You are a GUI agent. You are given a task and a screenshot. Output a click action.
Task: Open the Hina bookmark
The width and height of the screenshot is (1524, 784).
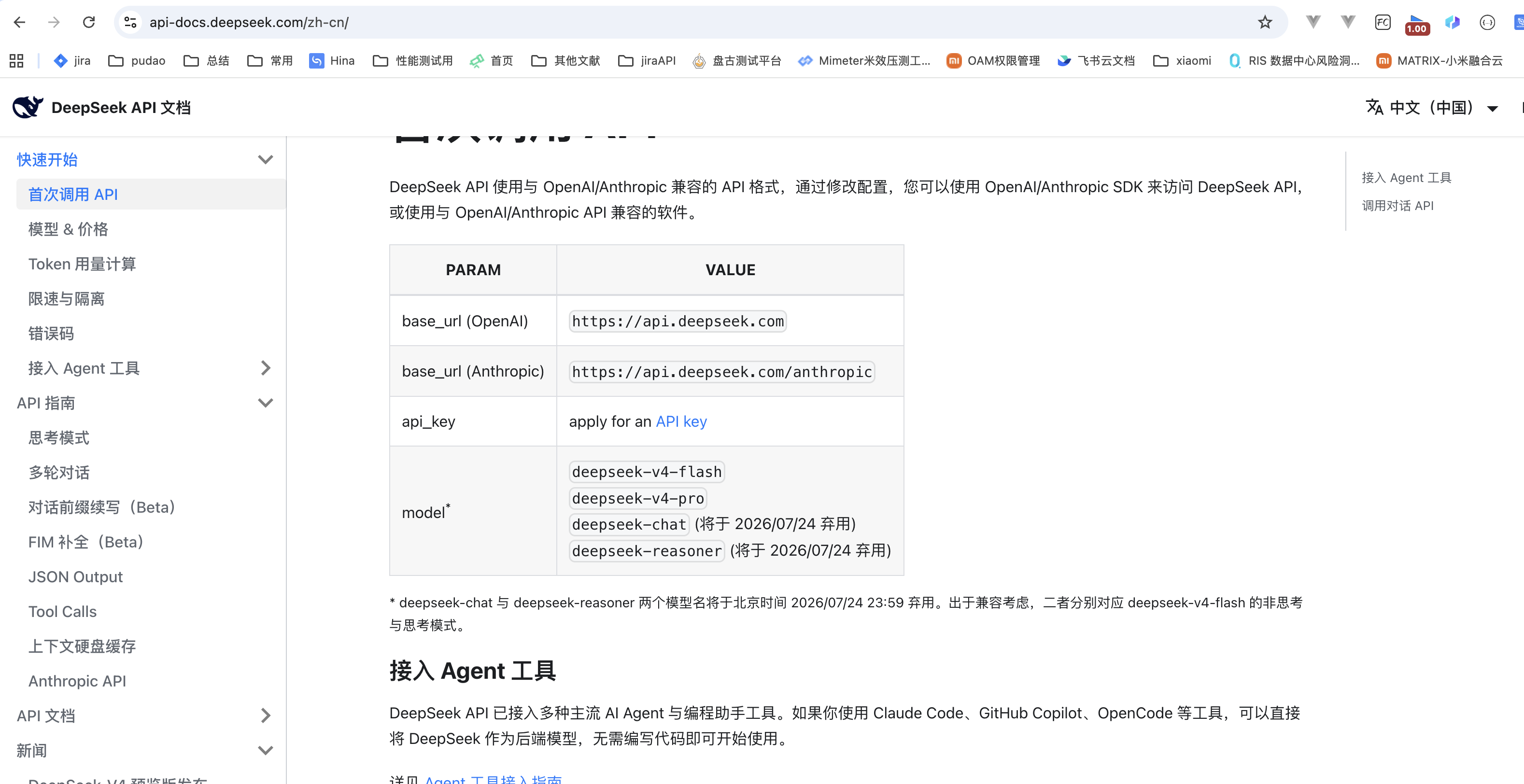pyautogui.click(x=332, y=60)
